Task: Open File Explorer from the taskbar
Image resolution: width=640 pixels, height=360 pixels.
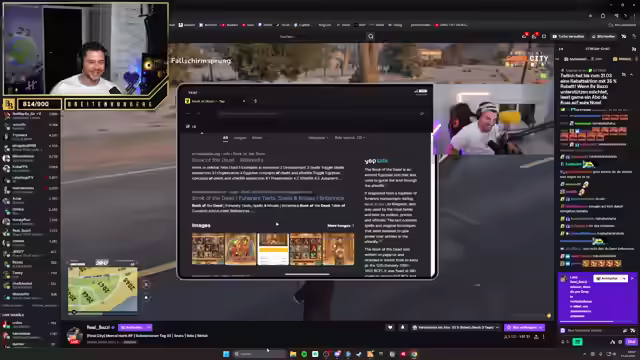Action: click(x=293, y=354)
